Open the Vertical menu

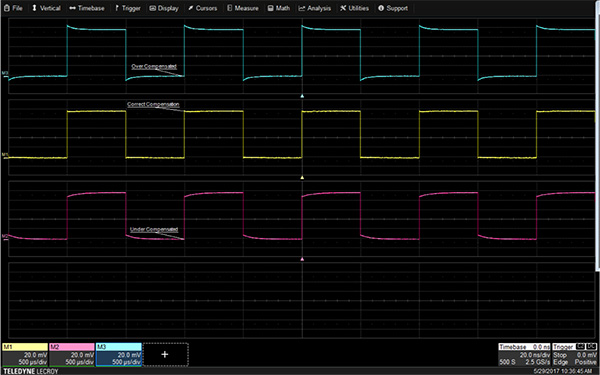(46, 8)
